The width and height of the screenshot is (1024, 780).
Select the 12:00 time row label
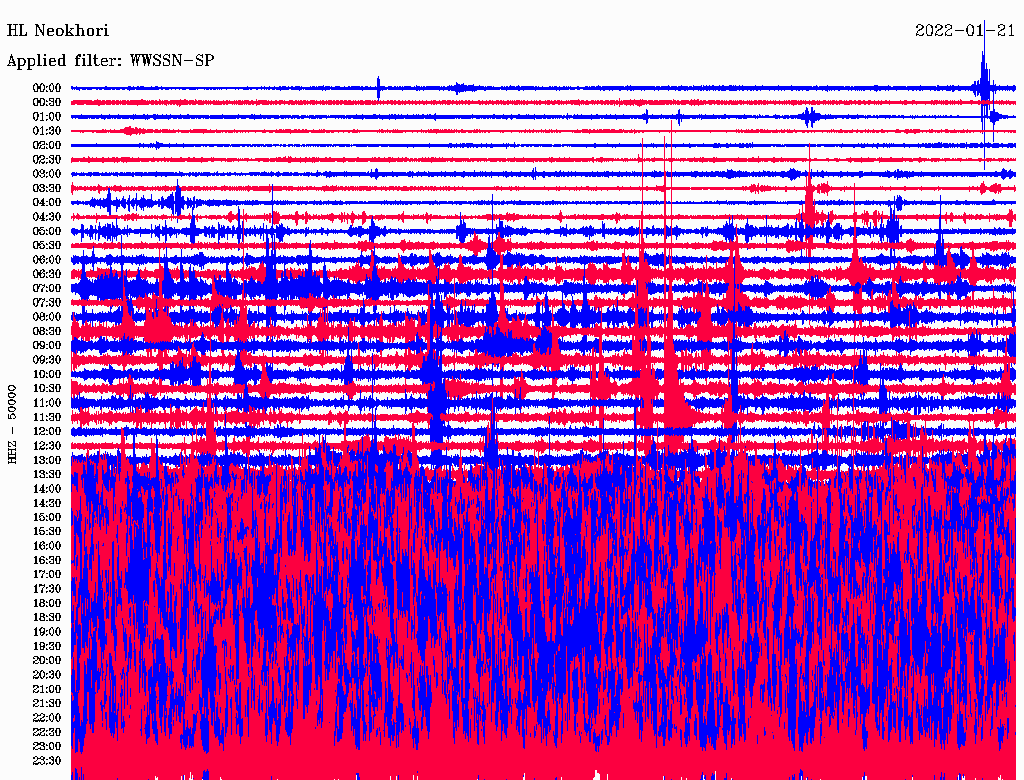[46, 431]
